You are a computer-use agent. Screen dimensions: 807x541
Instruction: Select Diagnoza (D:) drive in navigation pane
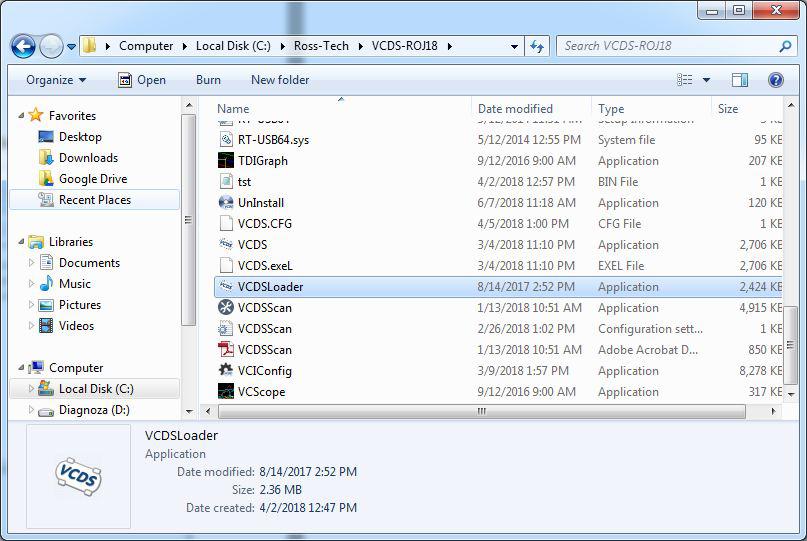[x=83, y=410]
